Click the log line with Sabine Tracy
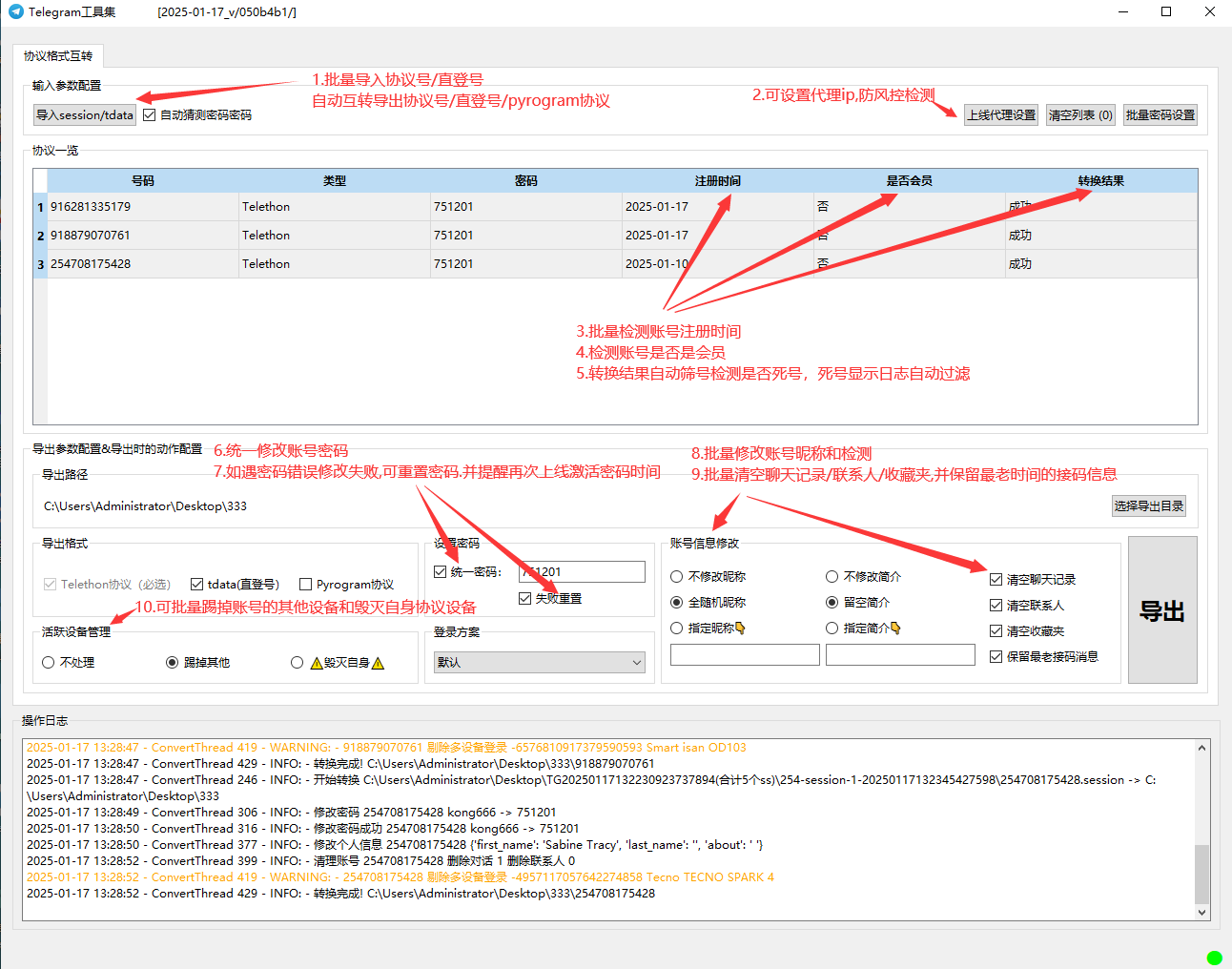This screenshot has height=969, width=1232. 395,845
